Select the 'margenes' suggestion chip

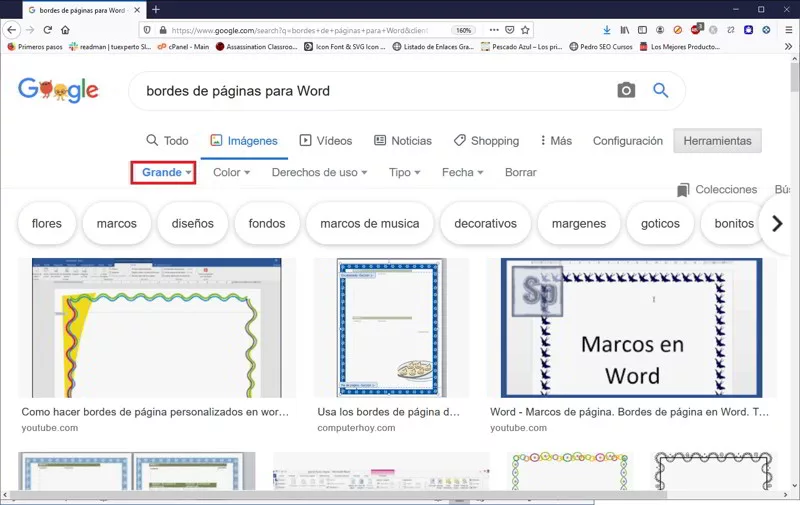point(579,223)
